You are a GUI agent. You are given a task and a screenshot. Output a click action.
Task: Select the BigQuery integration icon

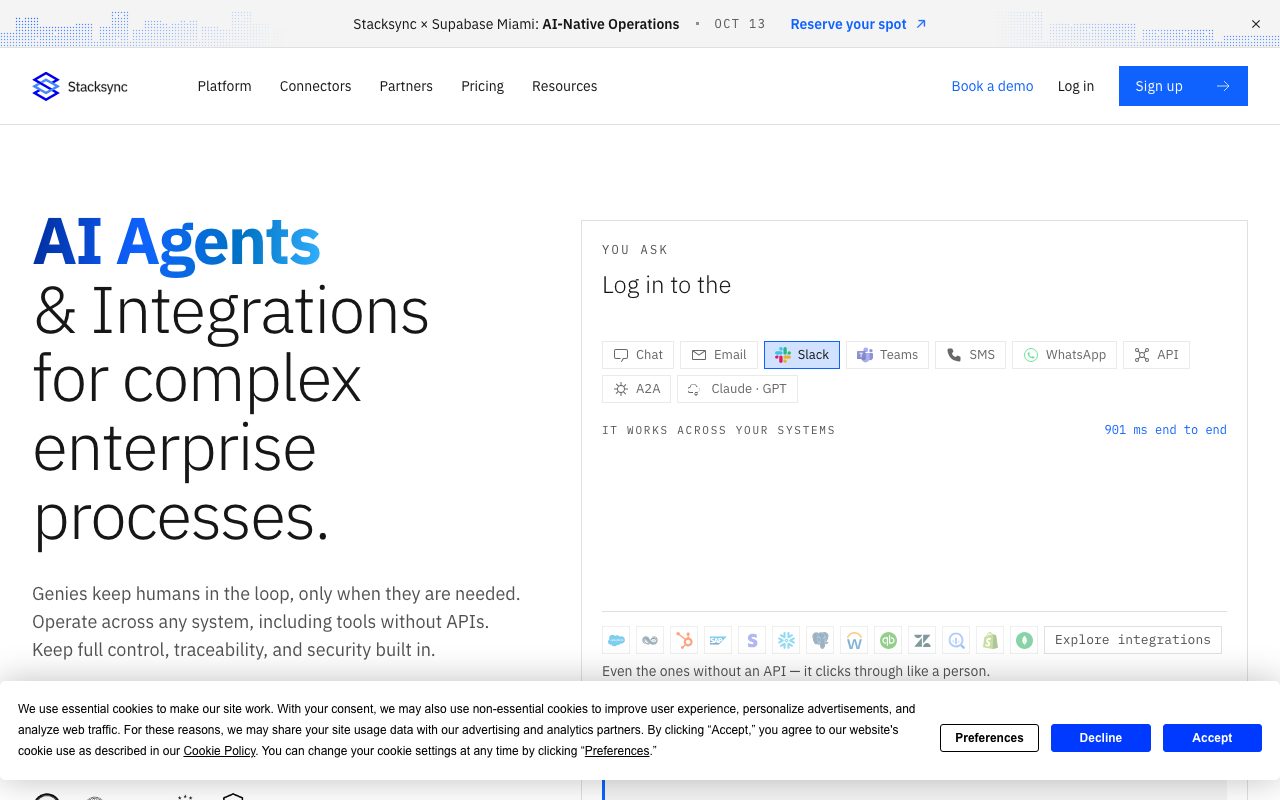(x=956, y=640)
